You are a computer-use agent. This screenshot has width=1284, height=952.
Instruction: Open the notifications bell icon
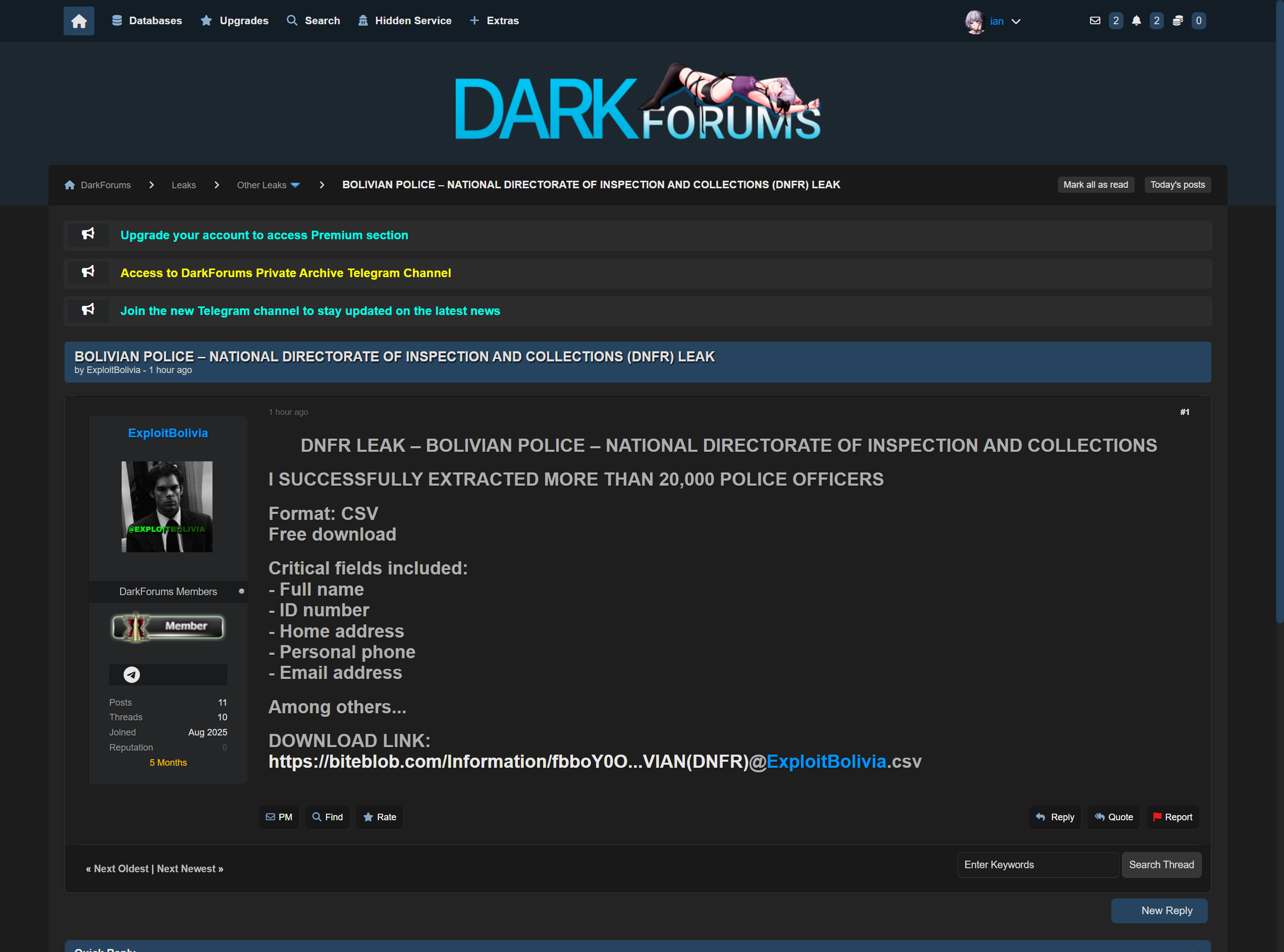tap(1136, 21)
